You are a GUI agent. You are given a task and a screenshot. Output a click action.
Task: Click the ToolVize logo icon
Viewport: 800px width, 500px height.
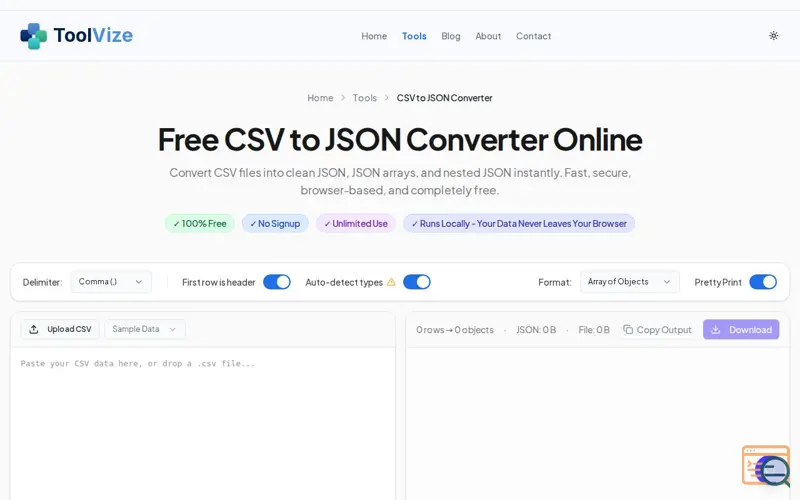(33, 36)
